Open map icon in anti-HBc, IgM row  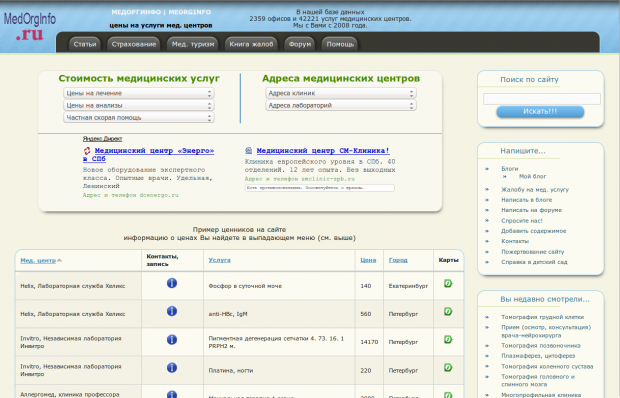(448, 311)
